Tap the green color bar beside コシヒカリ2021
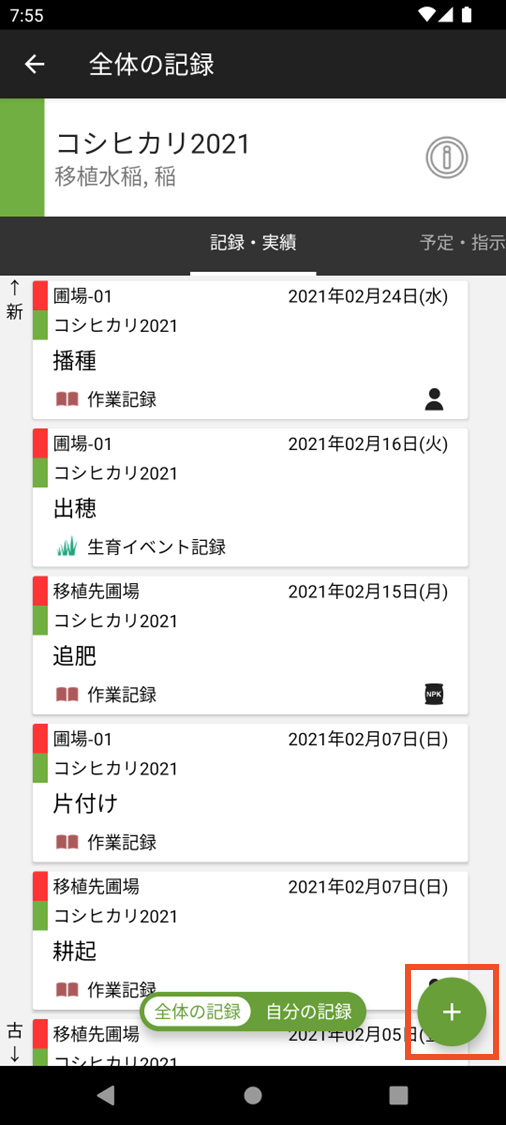Screen dimensions: 506x1125 pos(22,157)
